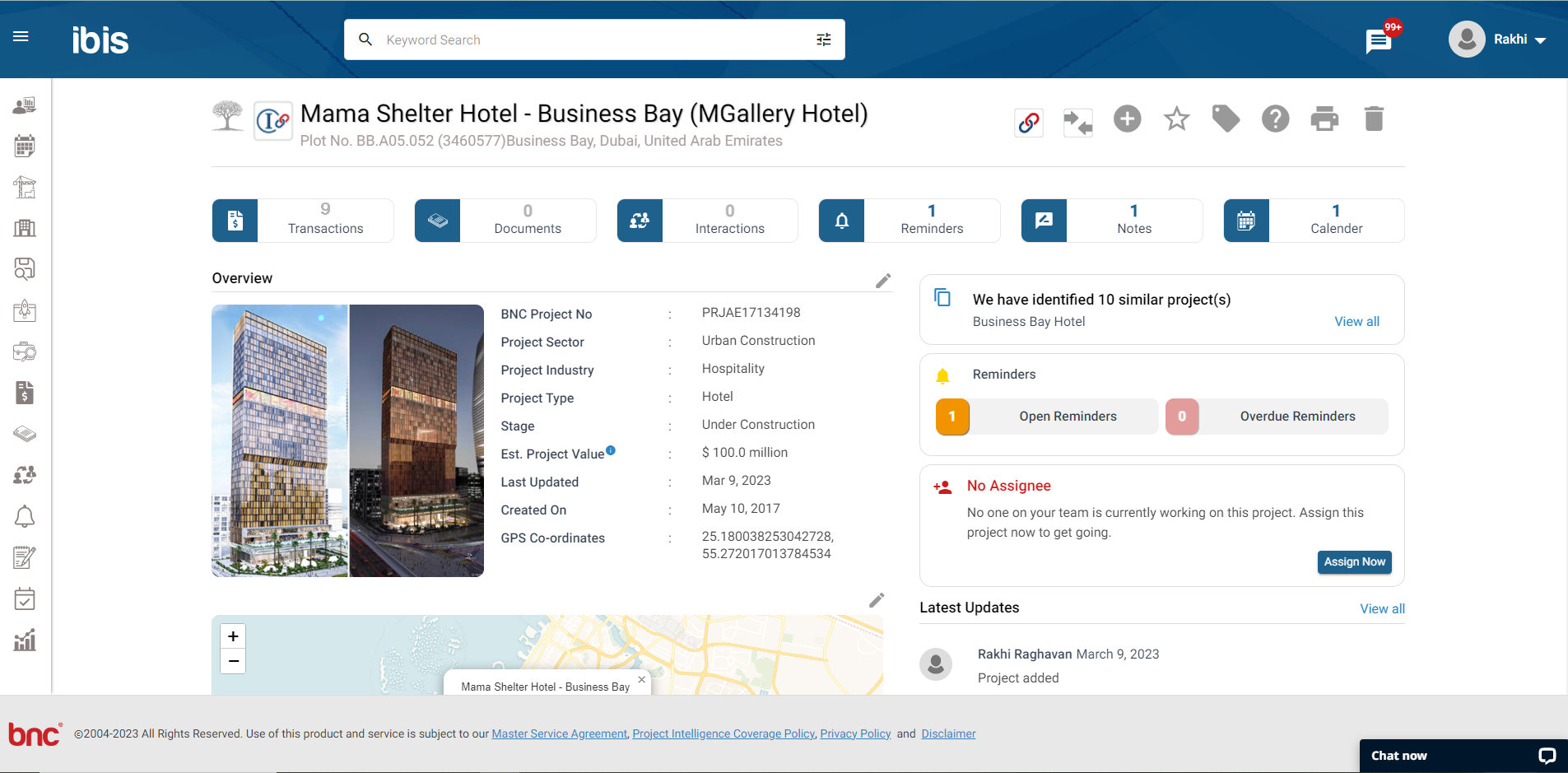
Task: Switch to the Transactions tab
Action: 302,220
